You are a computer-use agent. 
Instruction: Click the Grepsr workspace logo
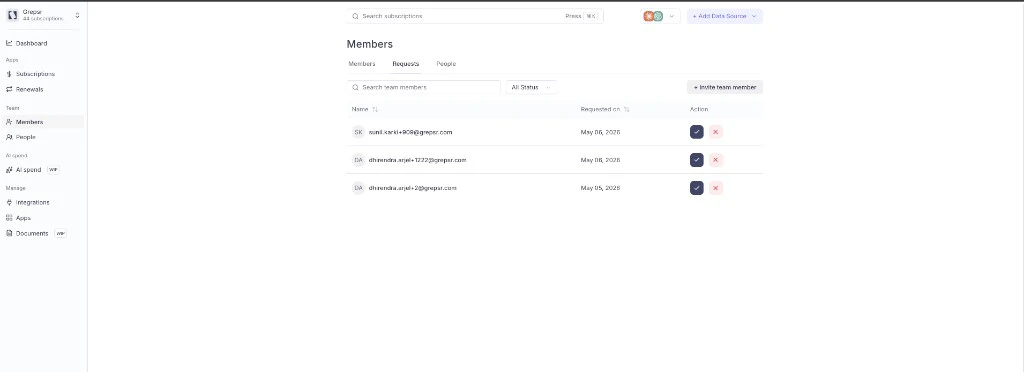(12, 15)
